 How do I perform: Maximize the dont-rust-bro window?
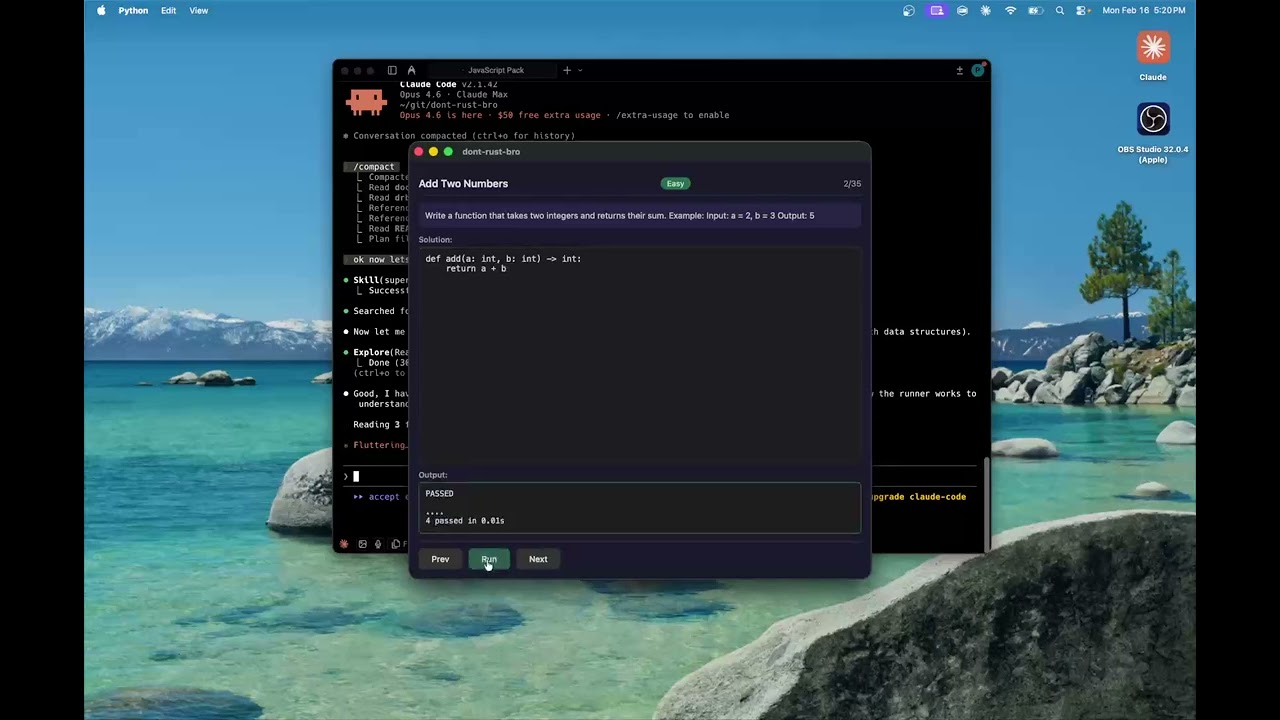coord(448,152)
